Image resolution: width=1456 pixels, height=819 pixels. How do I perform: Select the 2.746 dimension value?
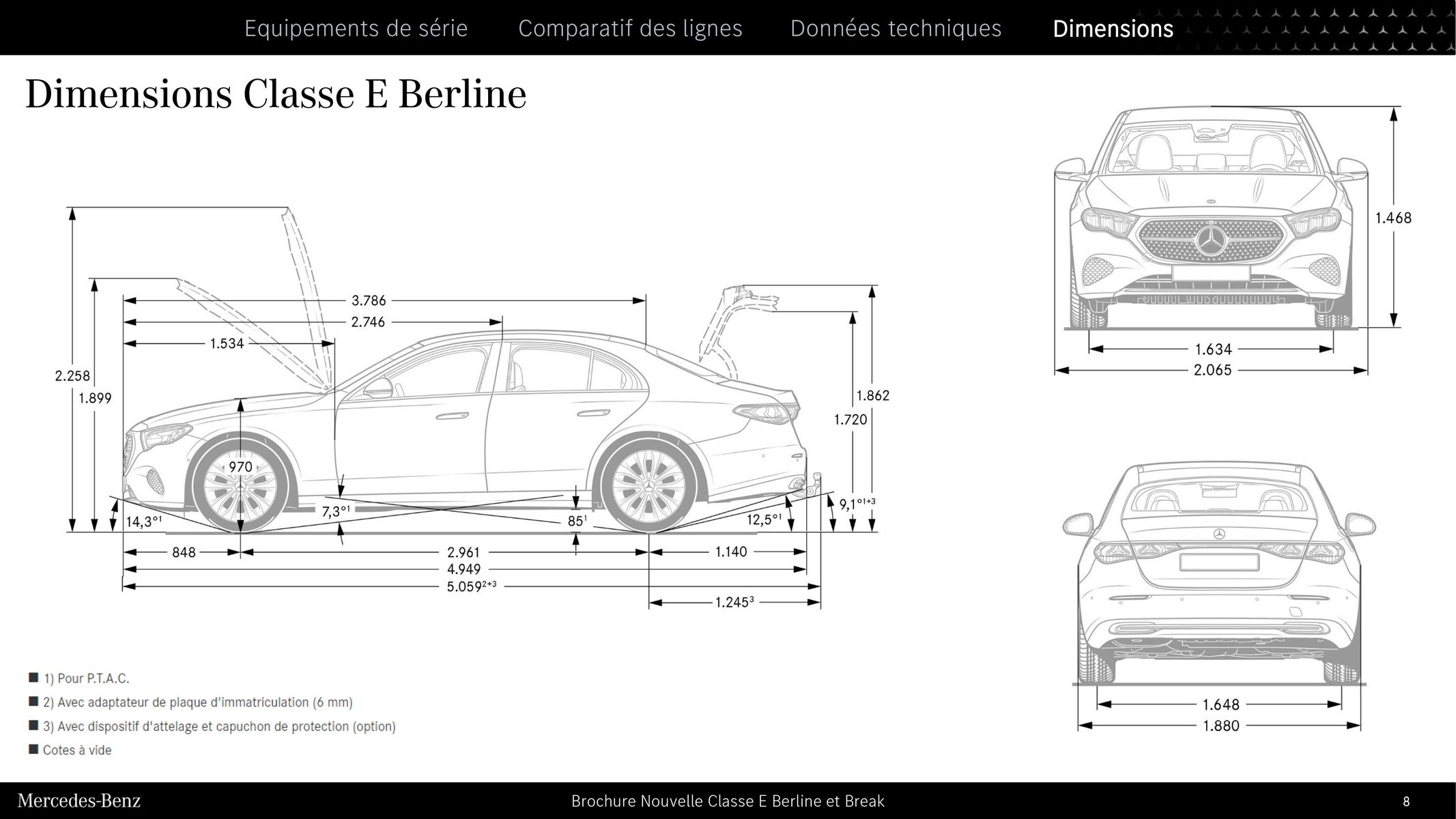[x=368, y=321]
